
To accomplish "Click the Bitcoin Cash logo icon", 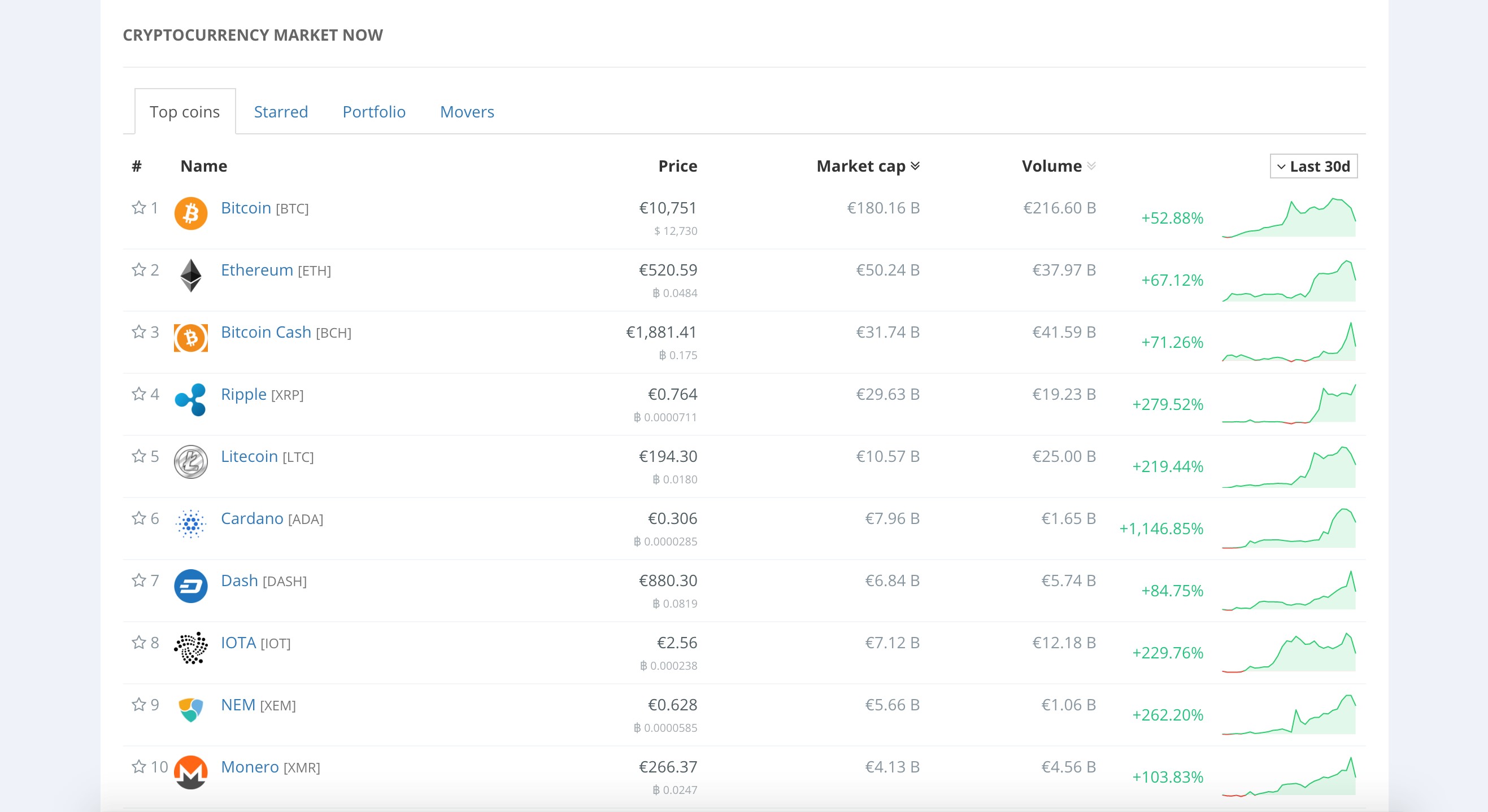I will point(190,338).
